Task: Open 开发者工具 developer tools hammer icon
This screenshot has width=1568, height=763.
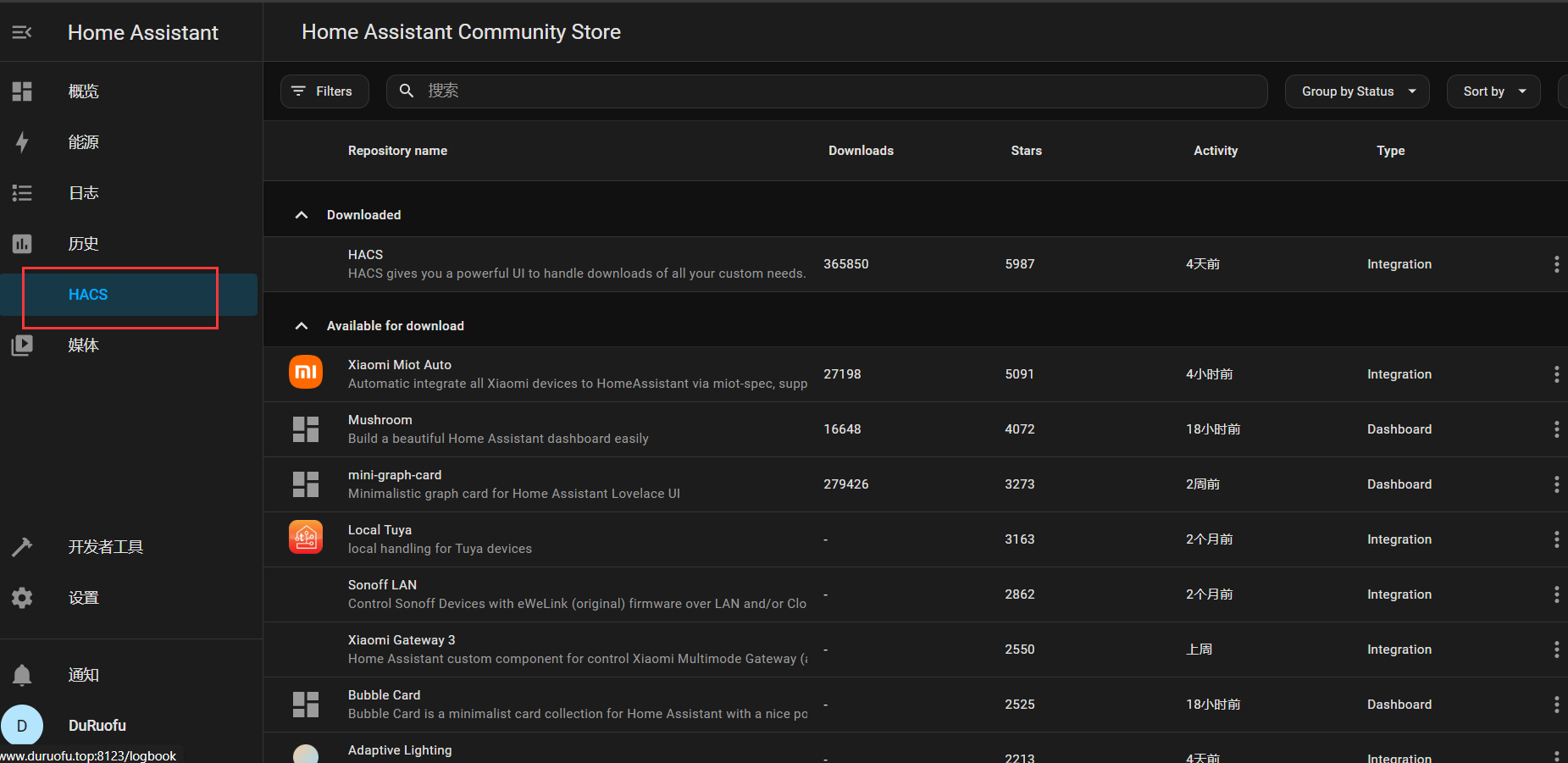Action: (x=22, y=547)
